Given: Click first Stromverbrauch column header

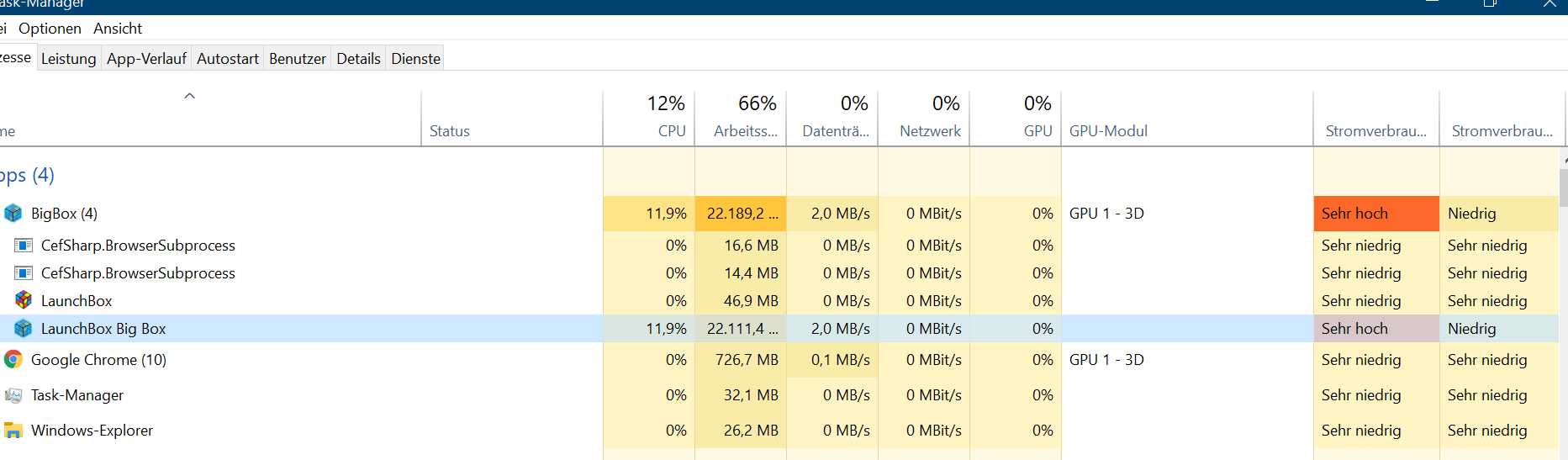Looking at the screenshot, I should (x=1376, y=118).
